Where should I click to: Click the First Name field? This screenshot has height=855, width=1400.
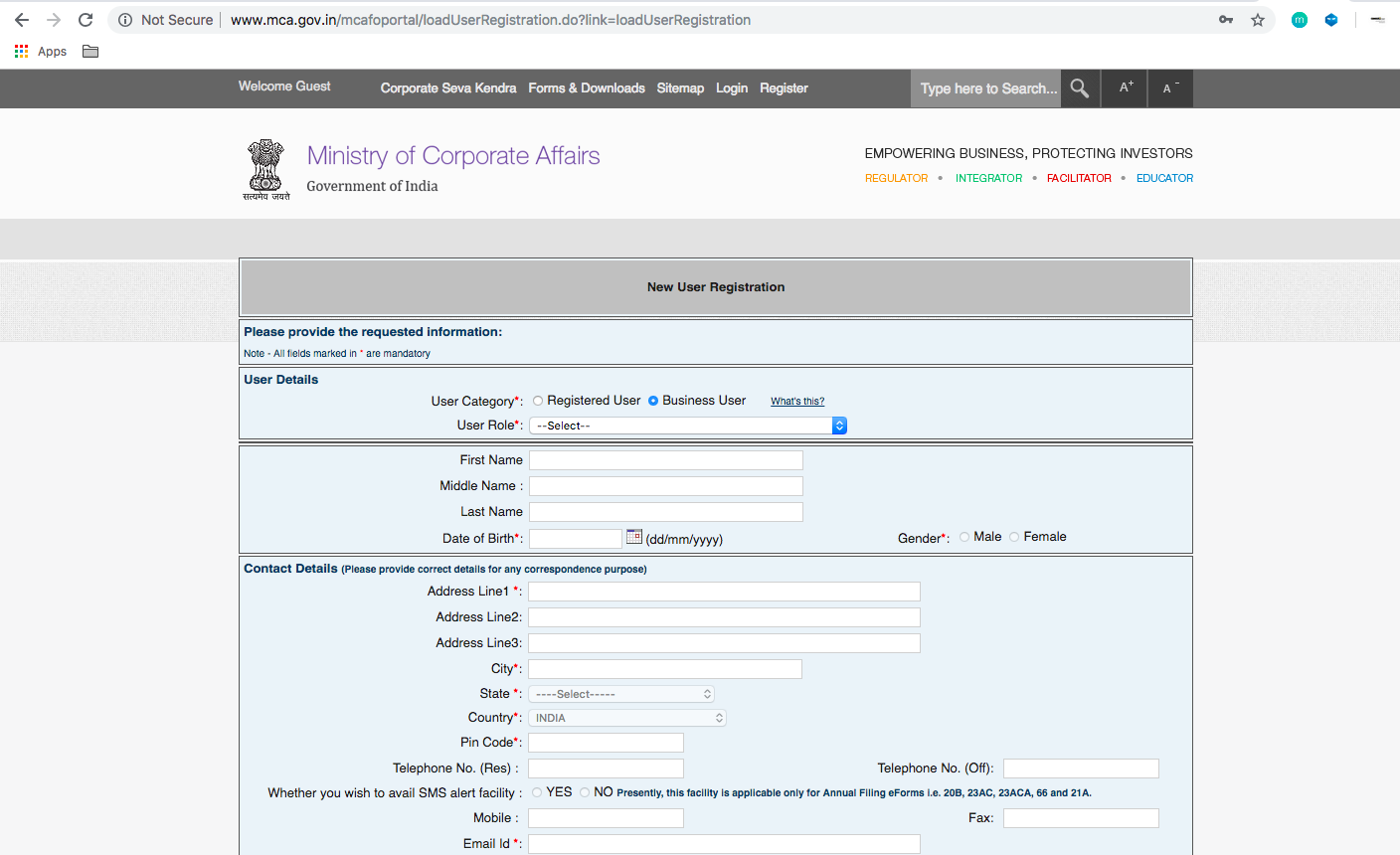click(666, 460)
